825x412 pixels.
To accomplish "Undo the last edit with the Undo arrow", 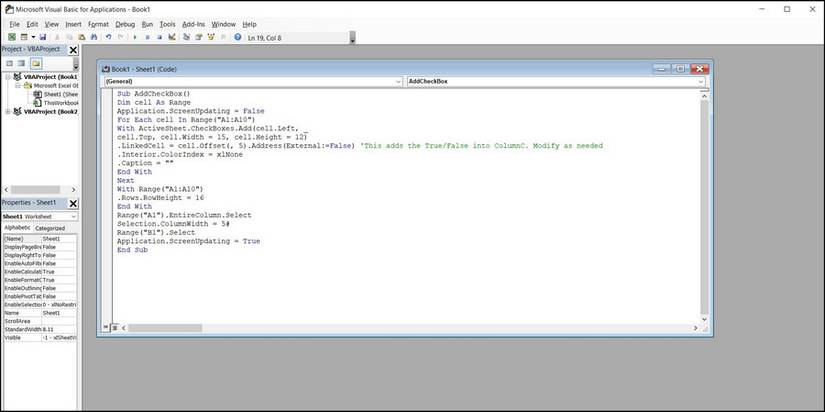I will (x=108, y=37).
